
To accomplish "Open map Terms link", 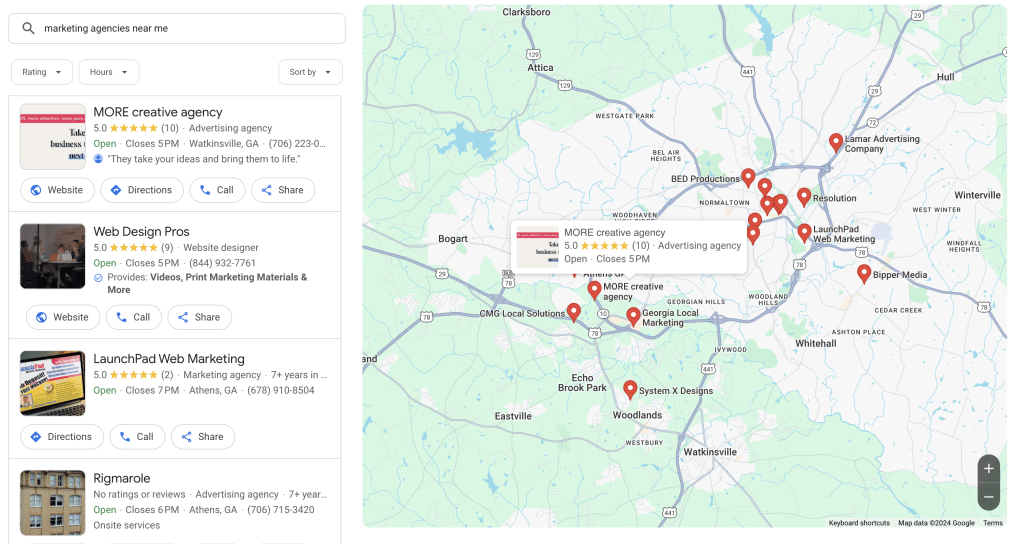I will pyautogui.click(x=993, y=523).
